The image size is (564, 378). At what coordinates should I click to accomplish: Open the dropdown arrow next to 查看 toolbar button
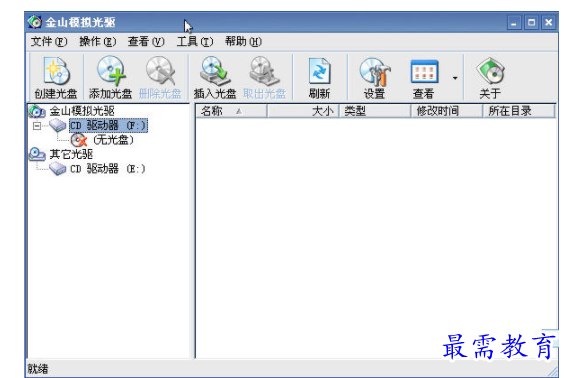455,78
